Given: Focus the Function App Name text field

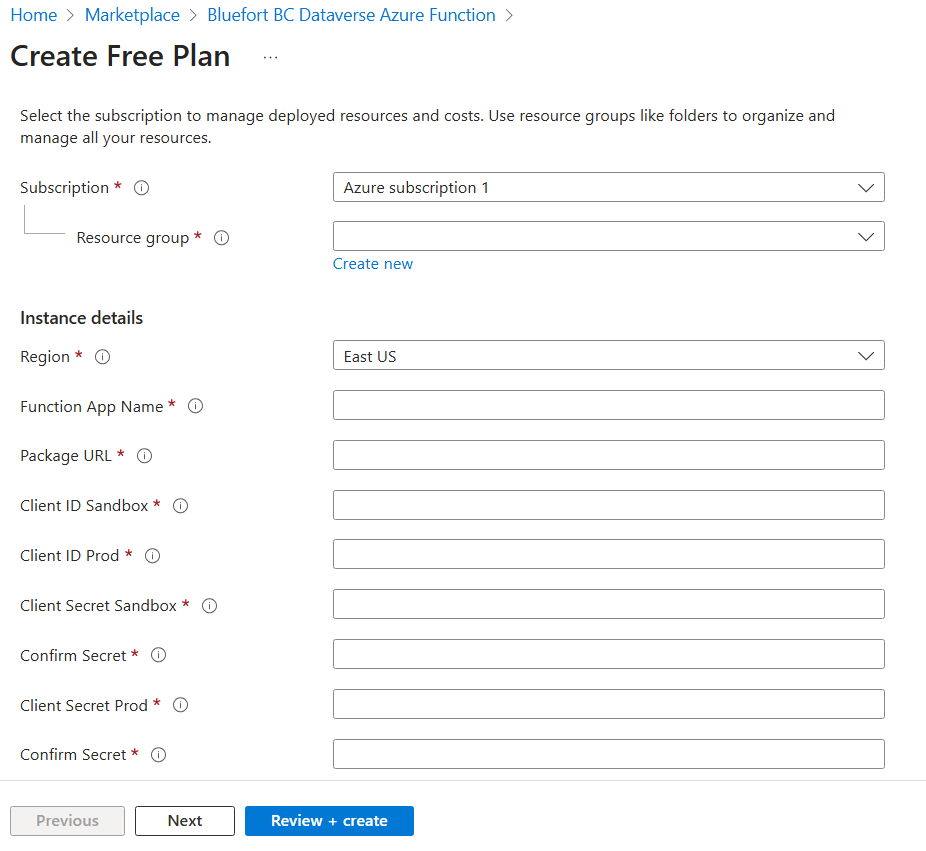Looking at the screenshot, I should [608, 405].
